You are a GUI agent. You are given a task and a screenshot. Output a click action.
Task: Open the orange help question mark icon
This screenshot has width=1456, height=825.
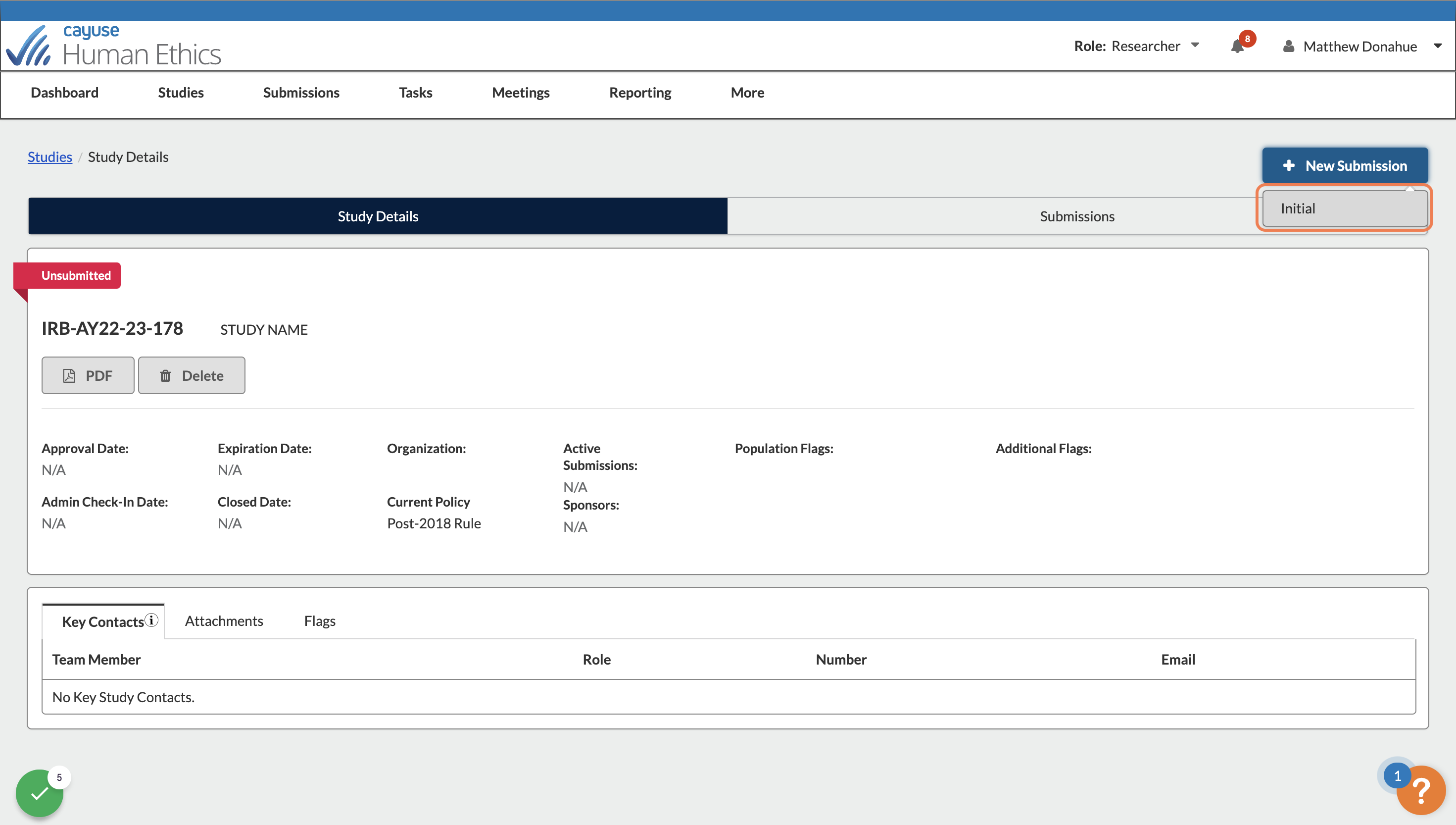[x=1421, y=790]
